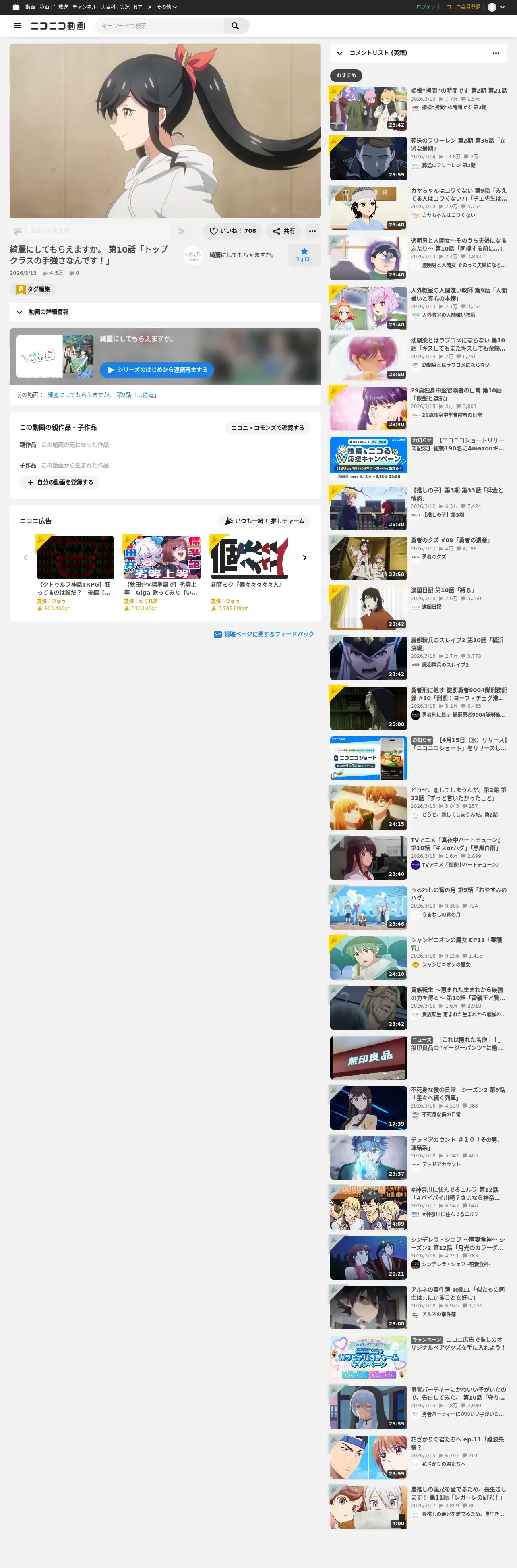Click the いいね！ heart button
The width and height of the screenshot is (517, 1568).
[233, 231]
